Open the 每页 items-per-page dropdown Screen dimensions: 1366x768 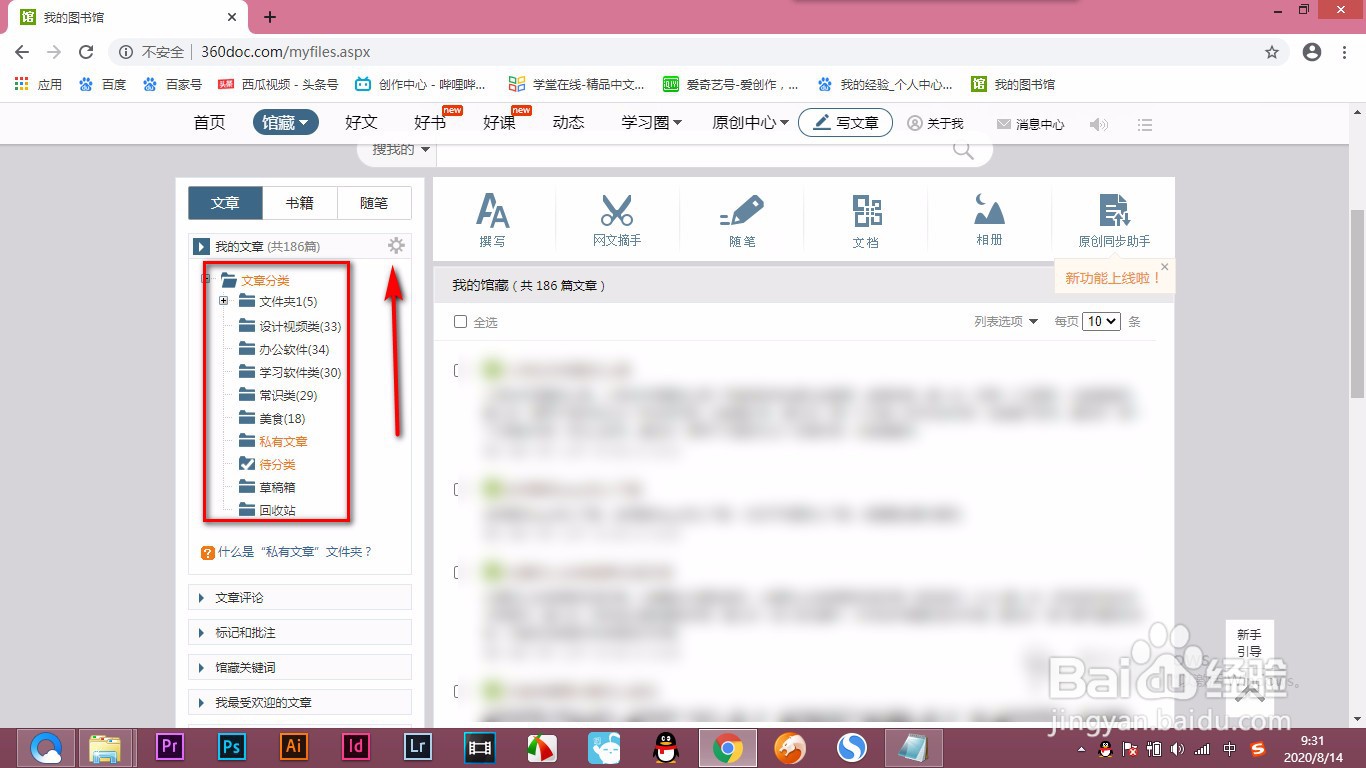tap(1100, 322)
